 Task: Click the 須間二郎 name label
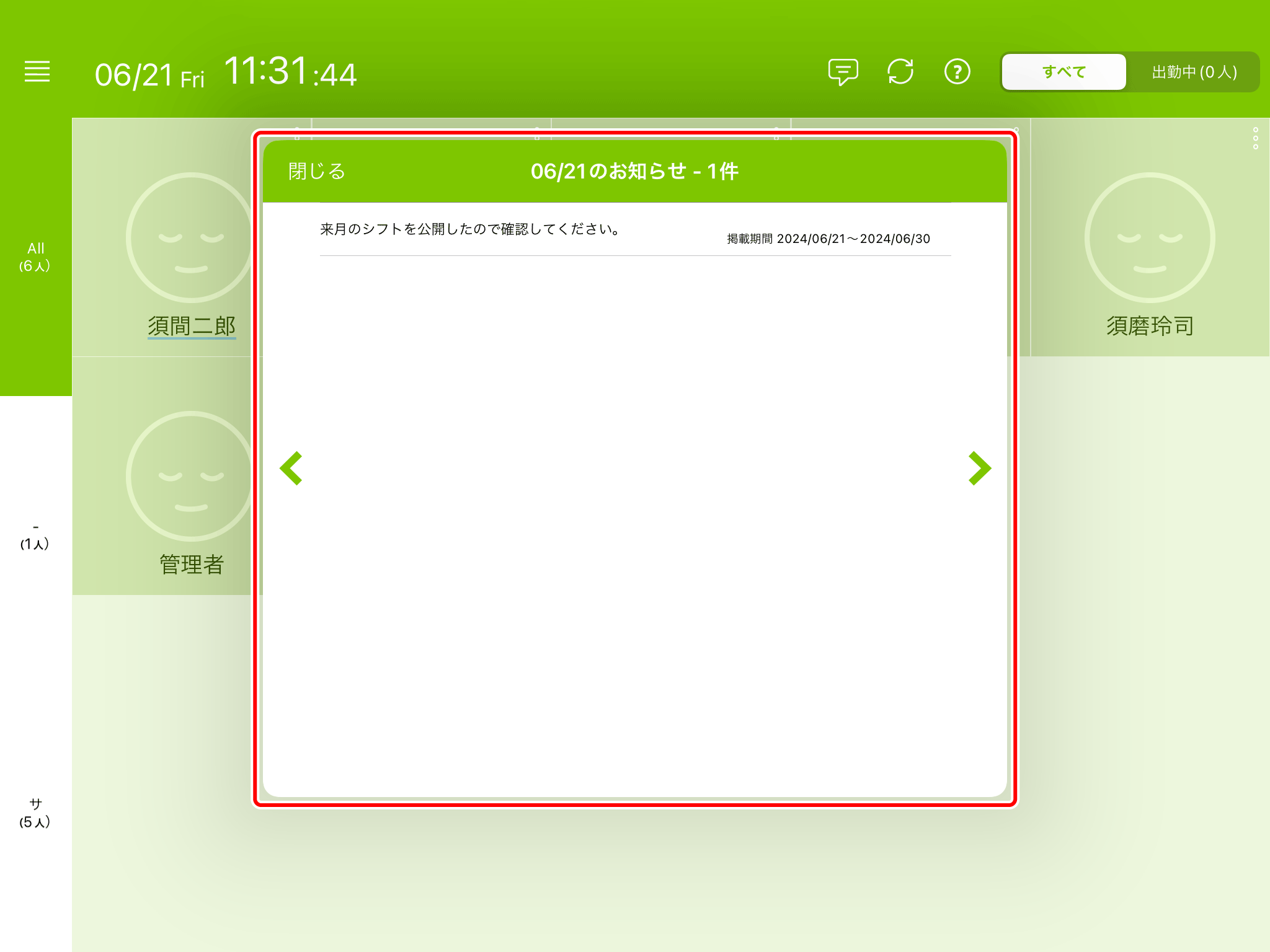pyautogui.click(x=192, y=326)
